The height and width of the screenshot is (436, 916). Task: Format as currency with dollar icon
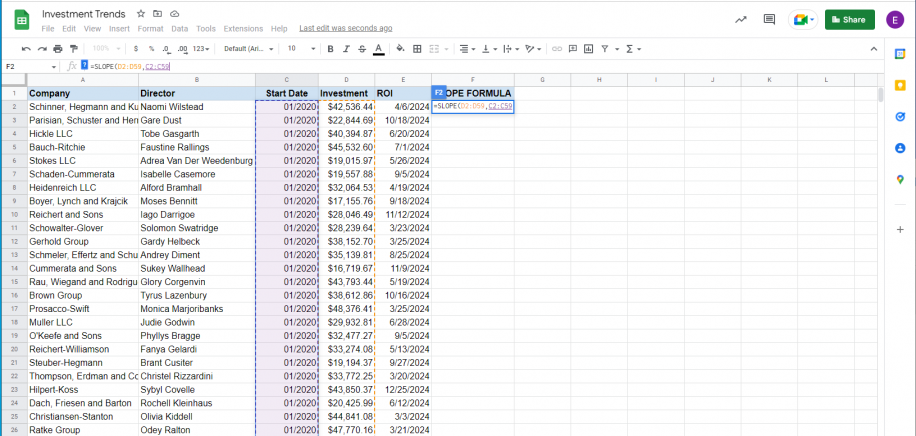(136, 49)
